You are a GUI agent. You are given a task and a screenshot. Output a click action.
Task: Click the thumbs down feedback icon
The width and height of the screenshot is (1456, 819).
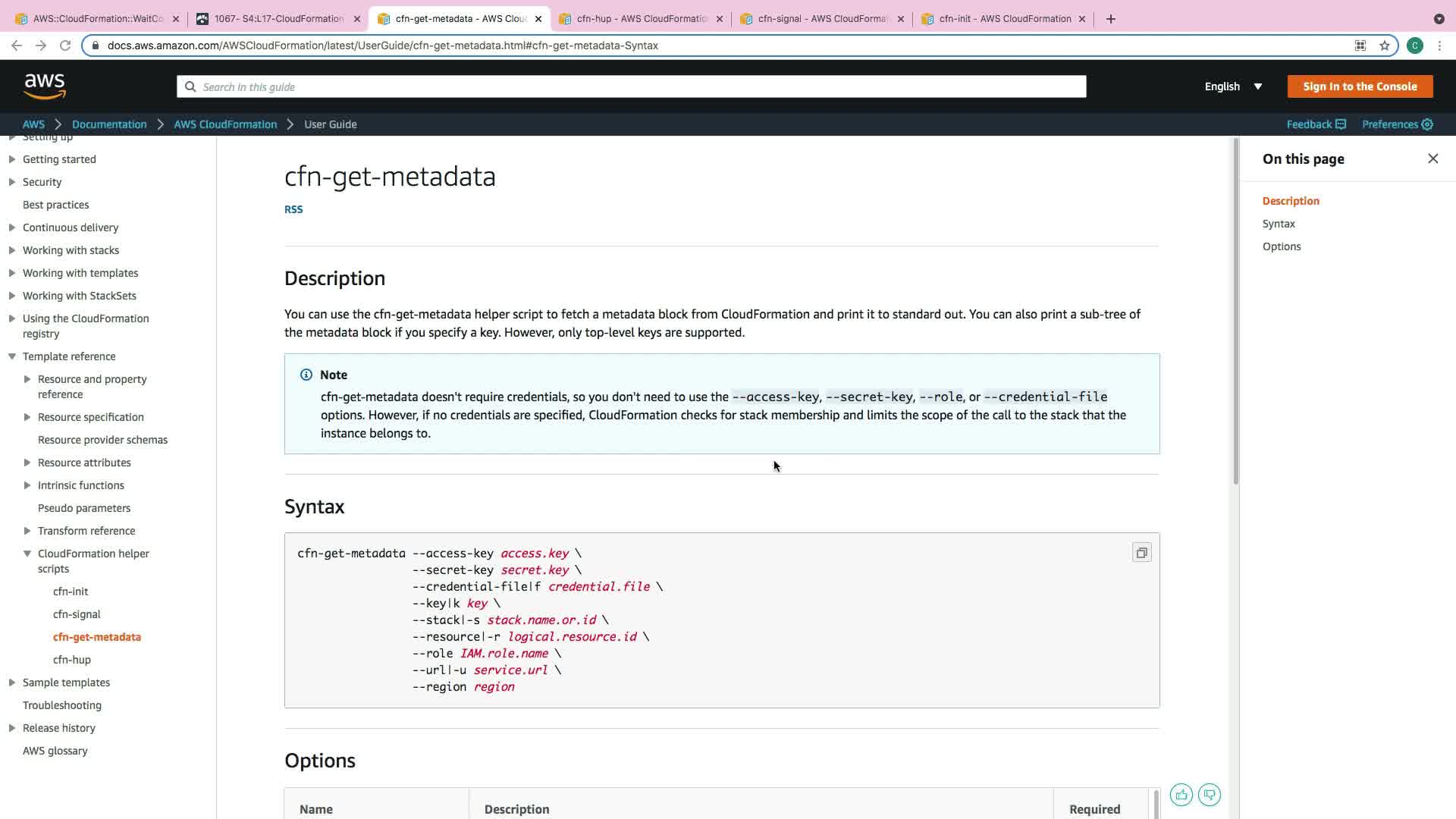pos(1210,795)
